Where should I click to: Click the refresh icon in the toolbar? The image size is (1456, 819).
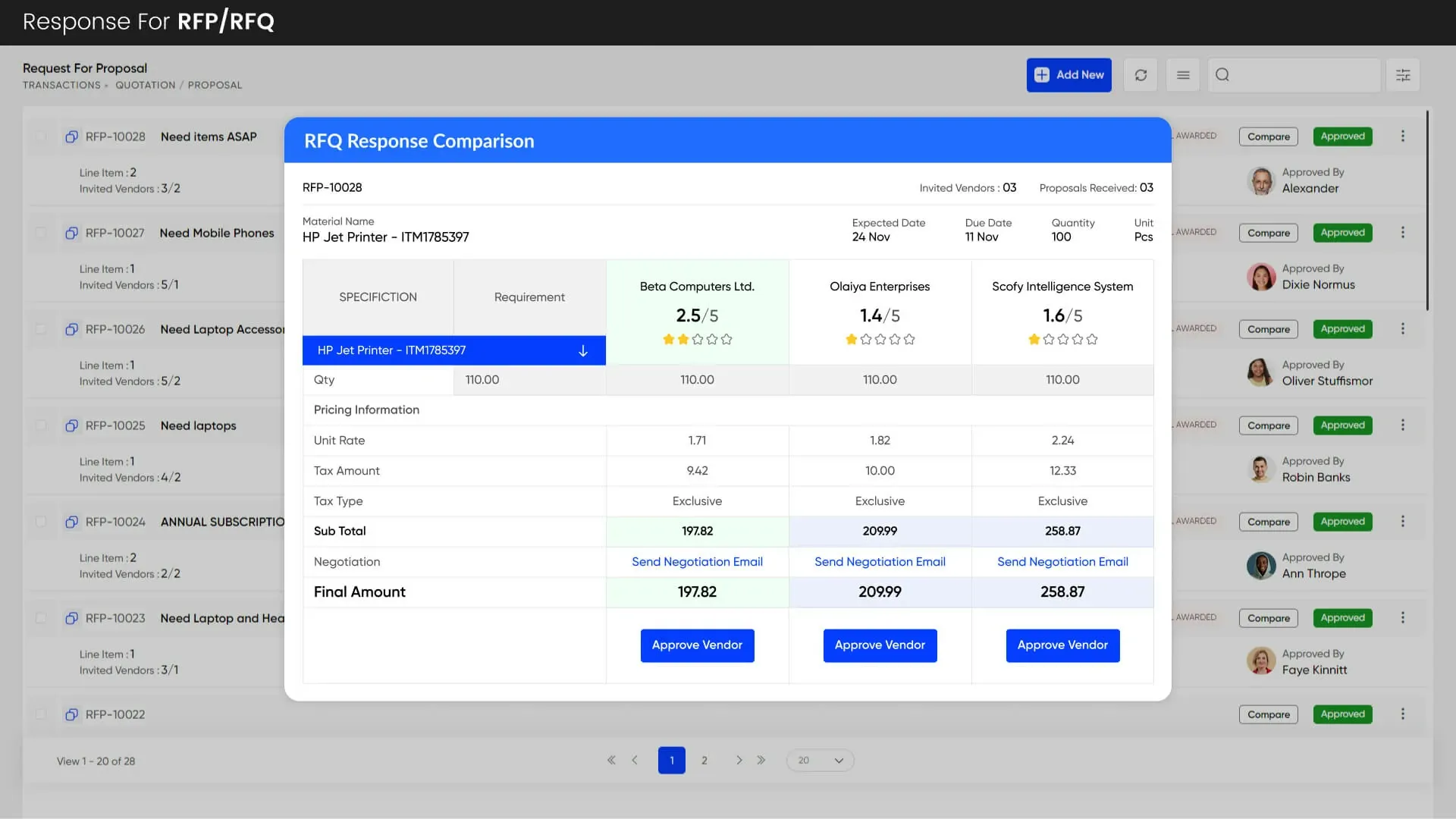click(x=1141, y=75)
